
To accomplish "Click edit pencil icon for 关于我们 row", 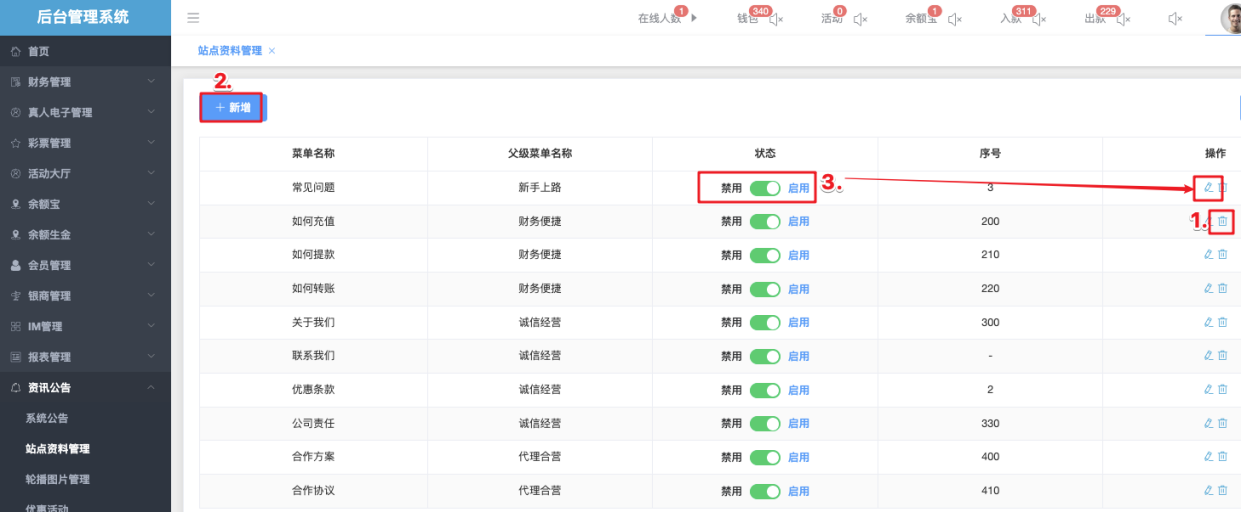I will click(1208, 322).
